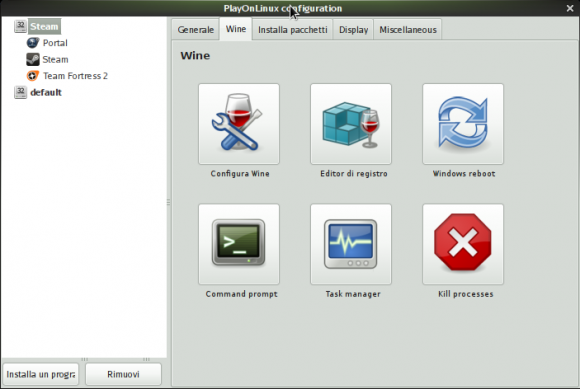Click the 32-bit drive icon beside default
The width and height of the screenshot is (580, 389).
20,92
